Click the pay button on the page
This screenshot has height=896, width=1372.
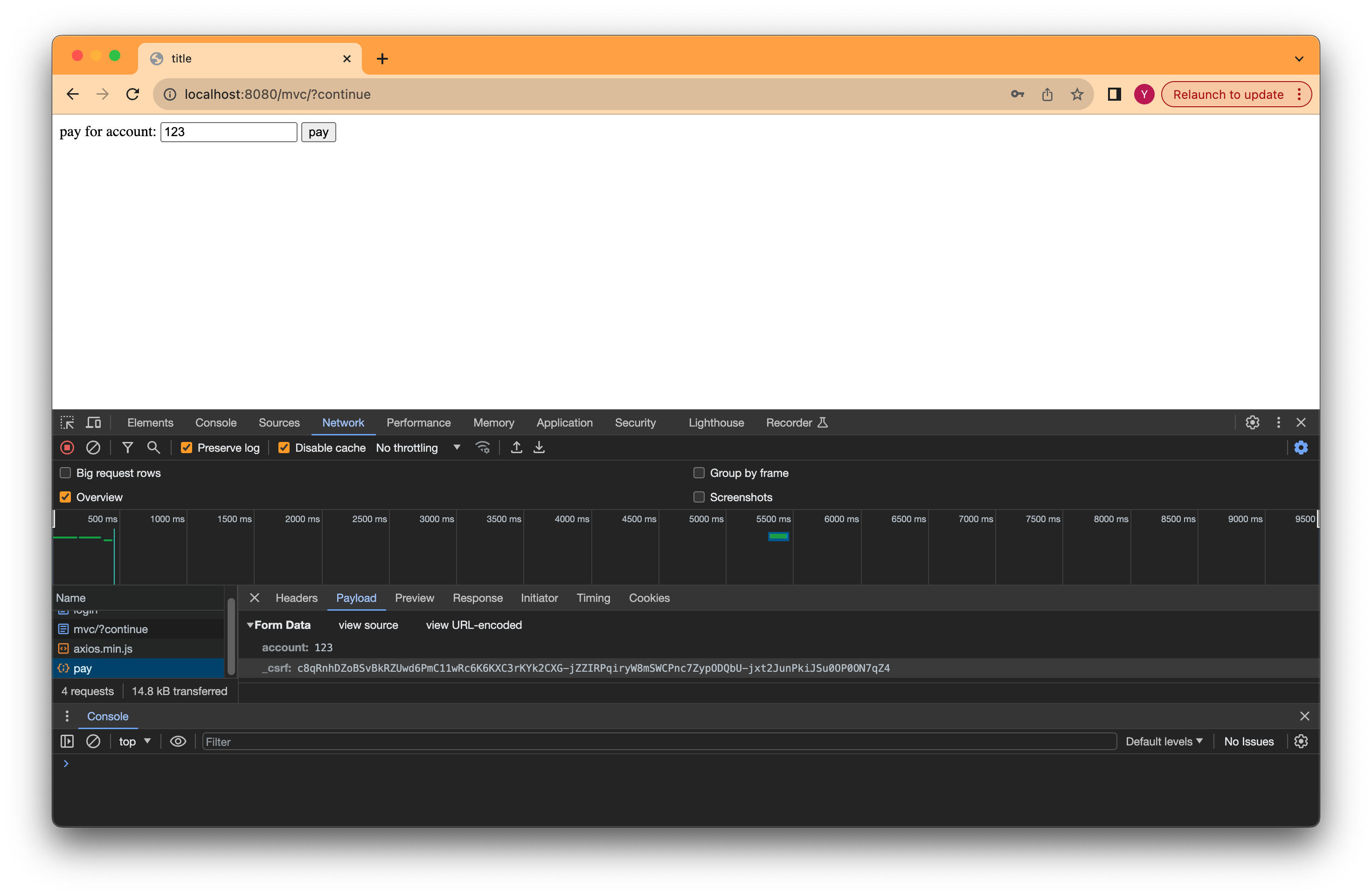pyautogui.click(x=318, y=132)
